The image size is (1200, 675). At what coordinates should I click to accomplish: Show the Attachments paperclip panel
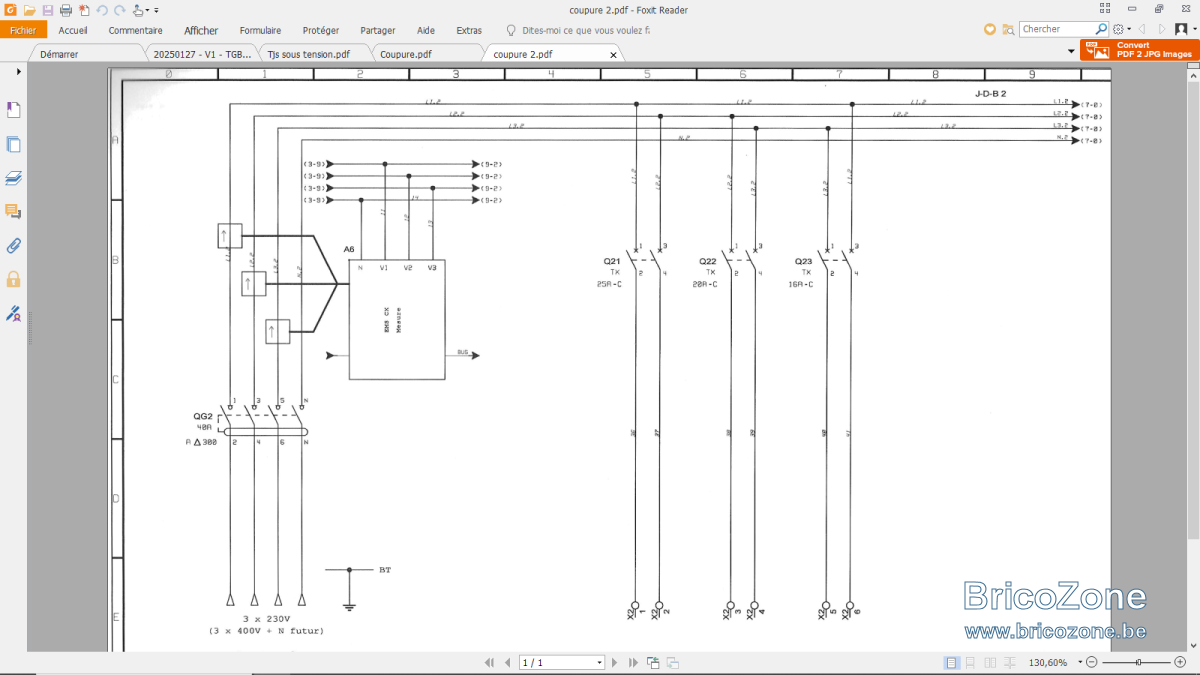click(x=13, y=246)
